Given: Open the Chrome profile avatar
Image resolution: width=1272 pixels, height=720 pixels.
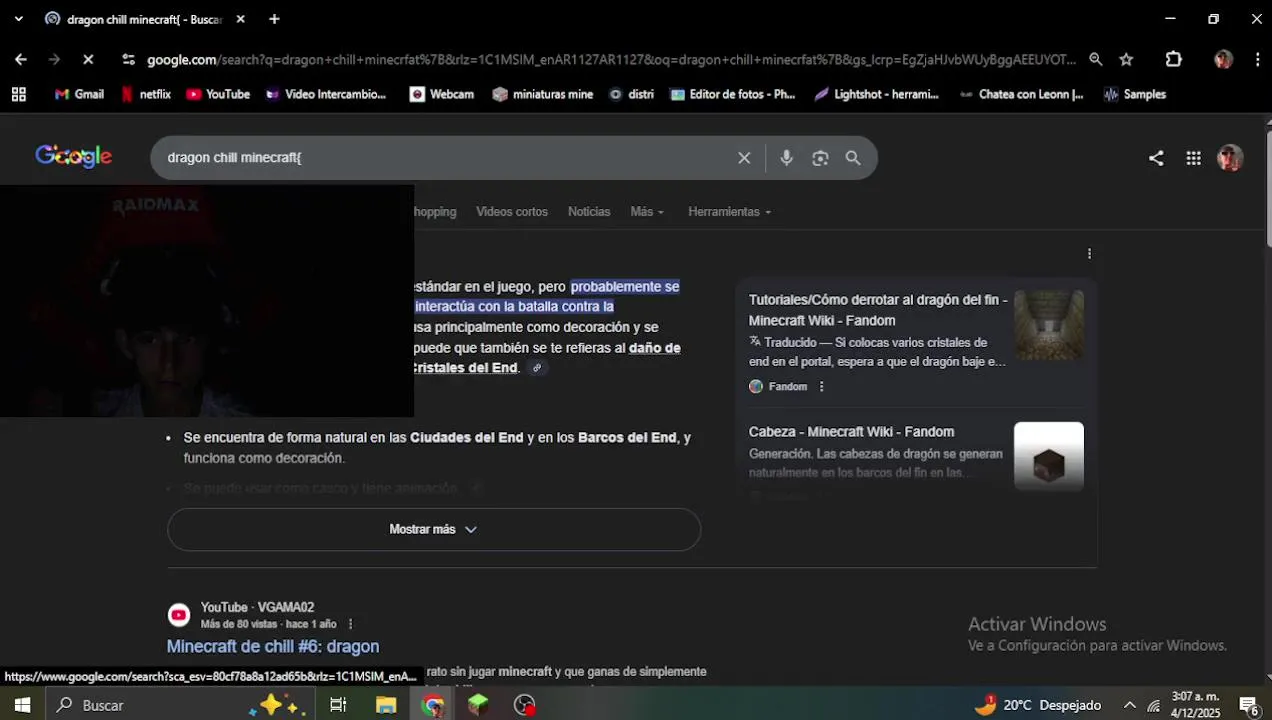Looking at the screenshot, I should pyautogui.click(x=1223, y=60).
